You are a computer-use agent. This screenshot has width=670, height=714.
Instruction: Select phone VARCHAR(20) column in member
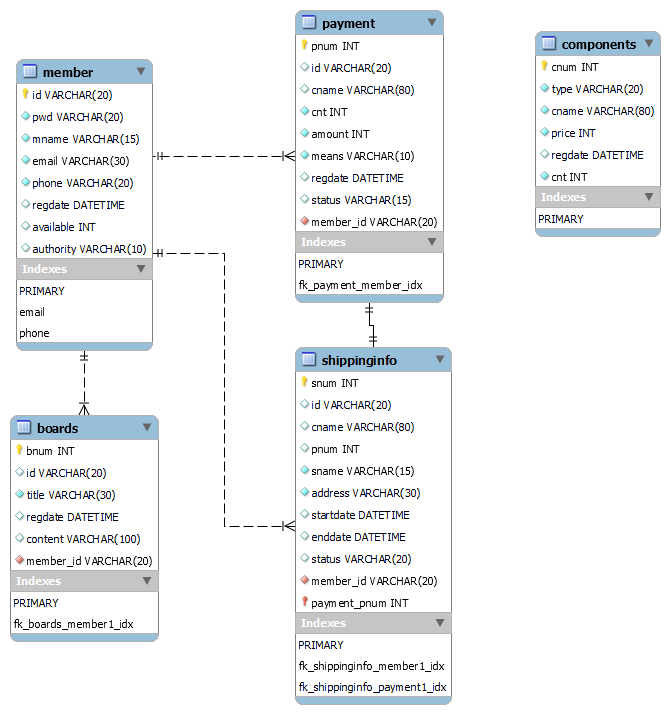(x=85, y=183)
